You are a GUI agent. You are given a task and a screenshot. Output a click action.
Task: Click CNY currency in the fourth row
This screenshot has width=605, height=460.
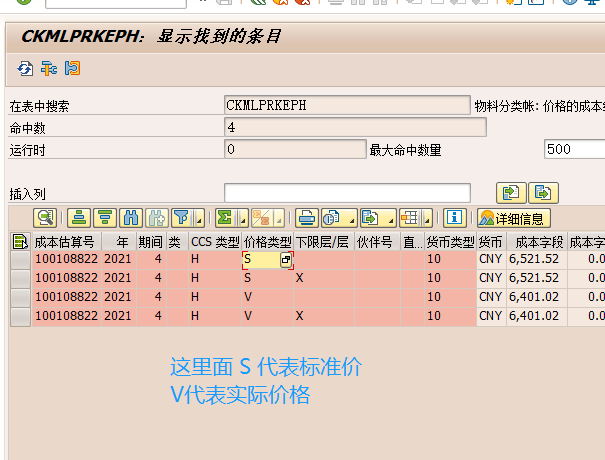[x=490, y=316]
